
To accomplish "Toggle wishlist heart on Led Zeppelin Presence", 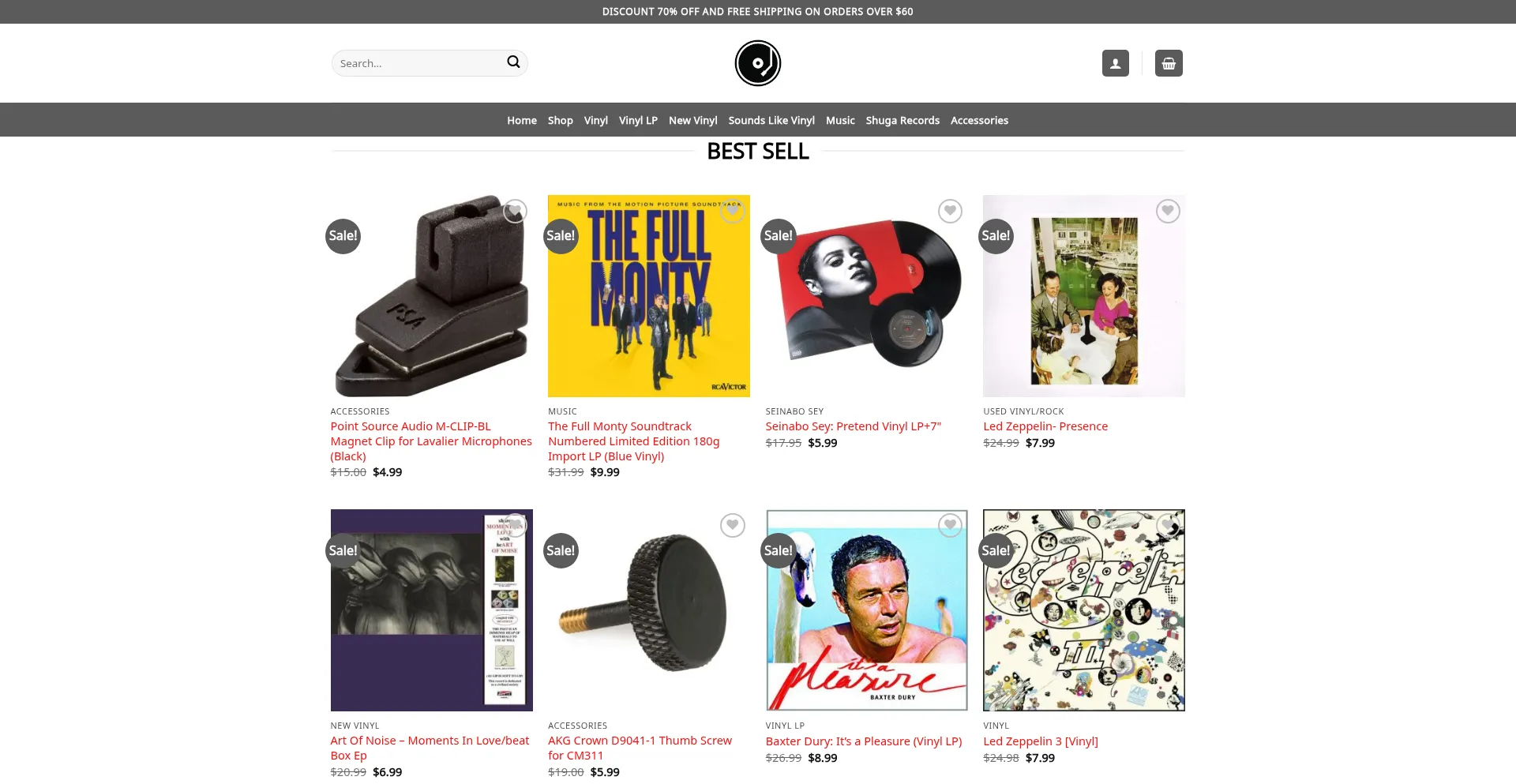I will coord(1168,211).
